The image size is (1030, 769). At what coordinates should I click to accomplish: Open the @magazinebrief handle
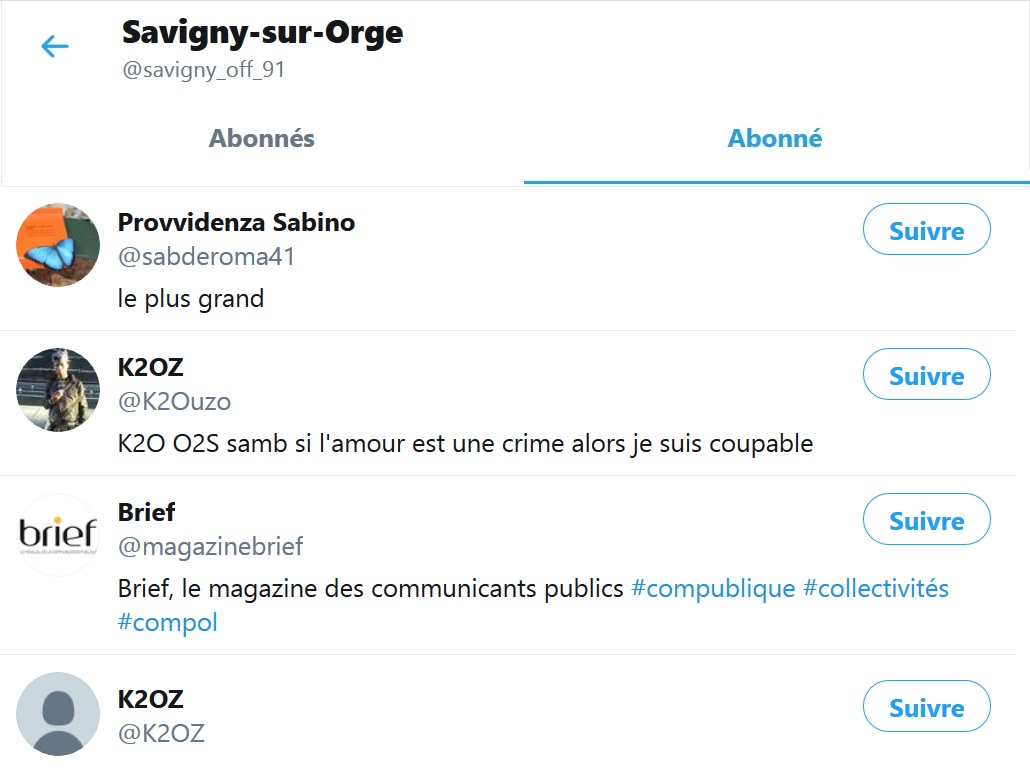tap(211, 546)
